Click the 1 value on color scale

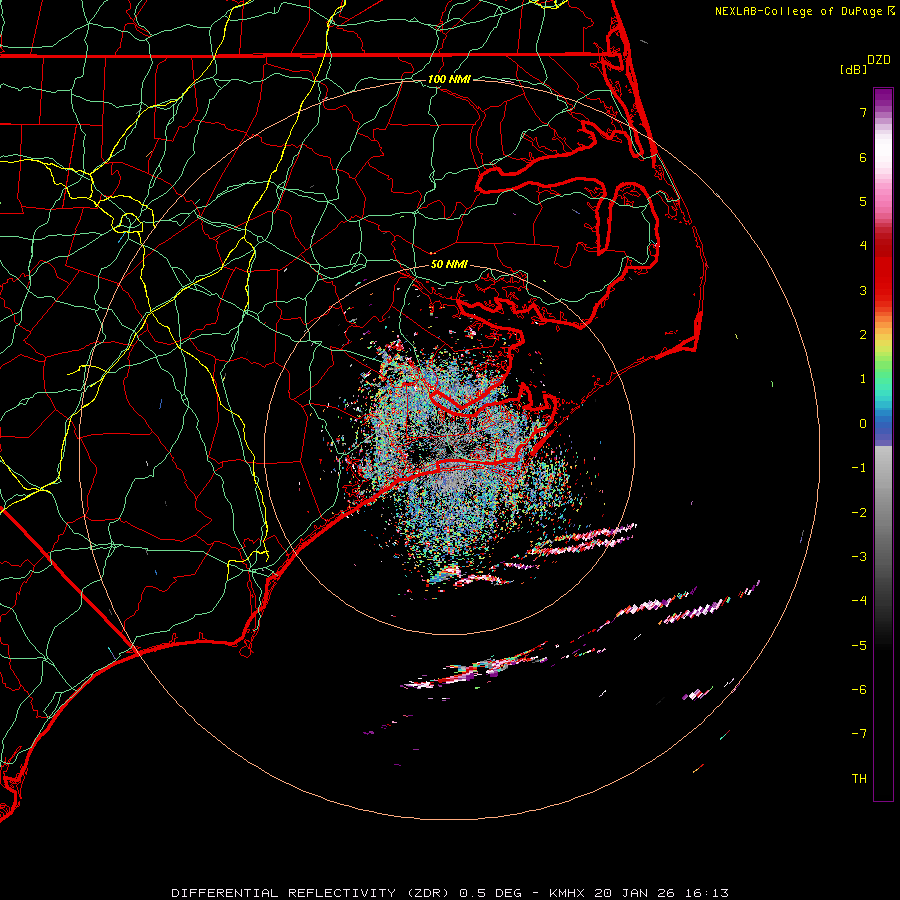pyautogui.click(x=863, y=379)
